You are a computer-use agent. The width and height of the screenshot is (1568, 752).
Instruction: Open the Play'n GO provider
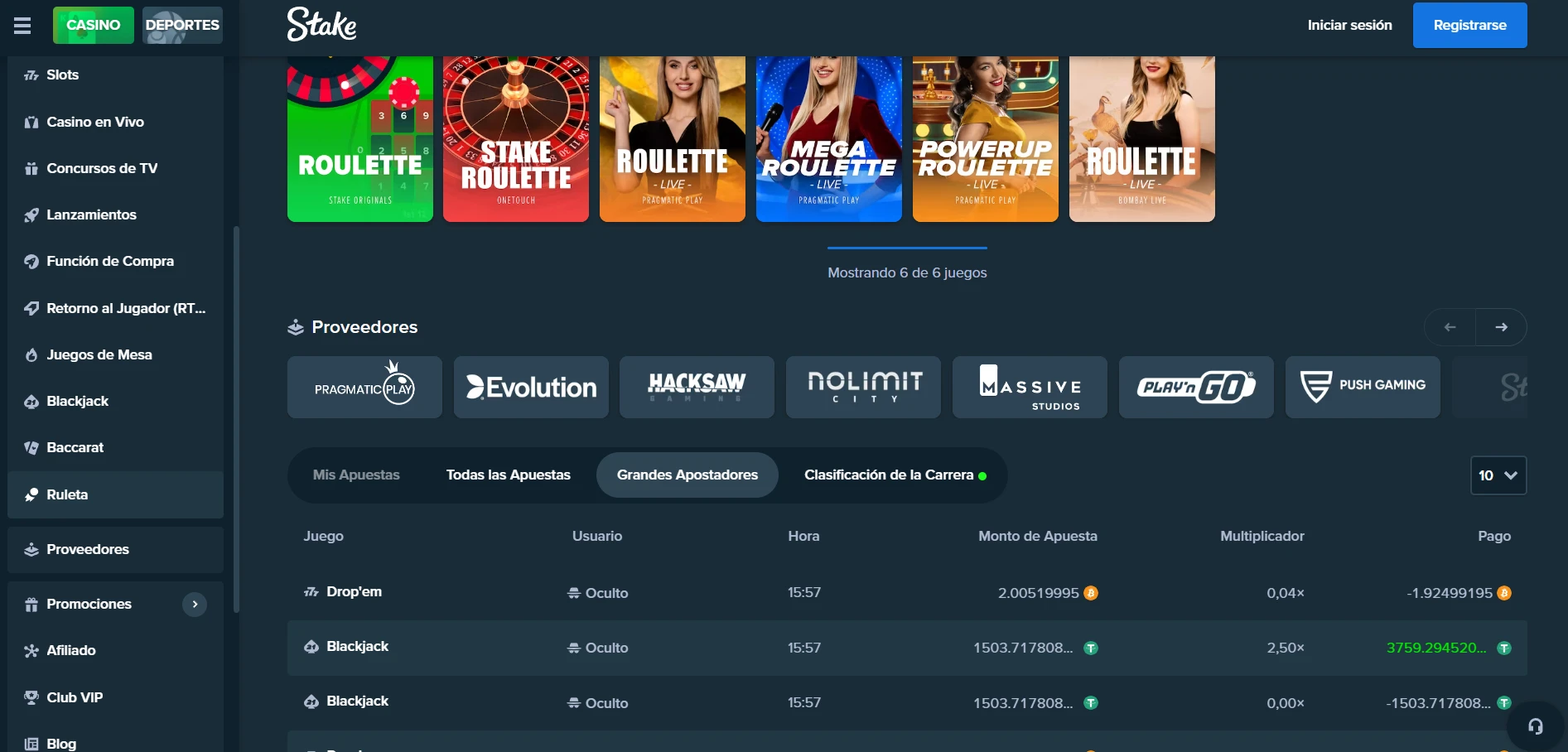pos(1196,388)
